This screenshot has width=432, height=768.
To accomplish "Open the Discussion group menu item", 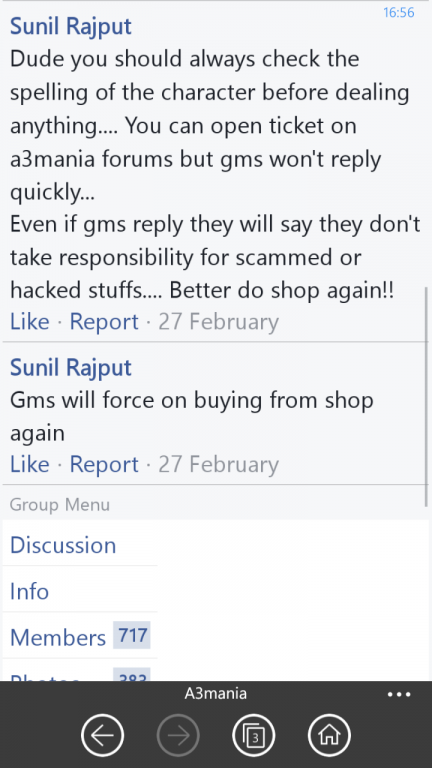I will click(63, 545).
